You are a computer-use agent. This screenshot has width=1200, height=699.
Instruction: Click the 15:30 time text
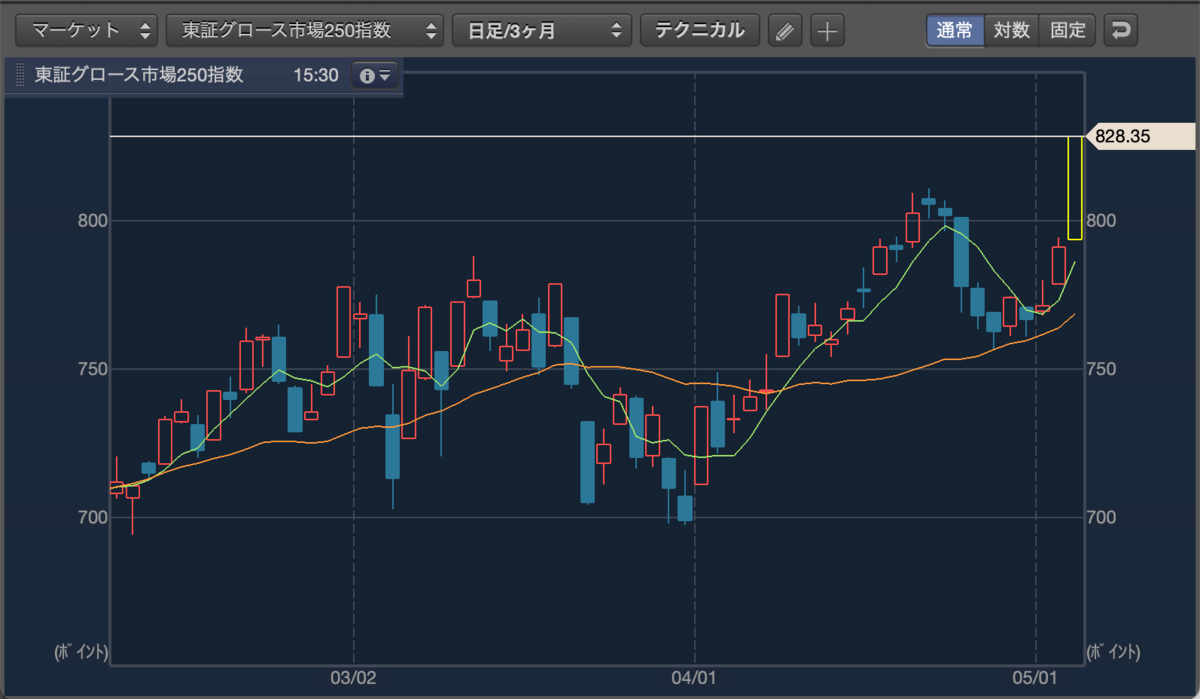pos(316,76)
